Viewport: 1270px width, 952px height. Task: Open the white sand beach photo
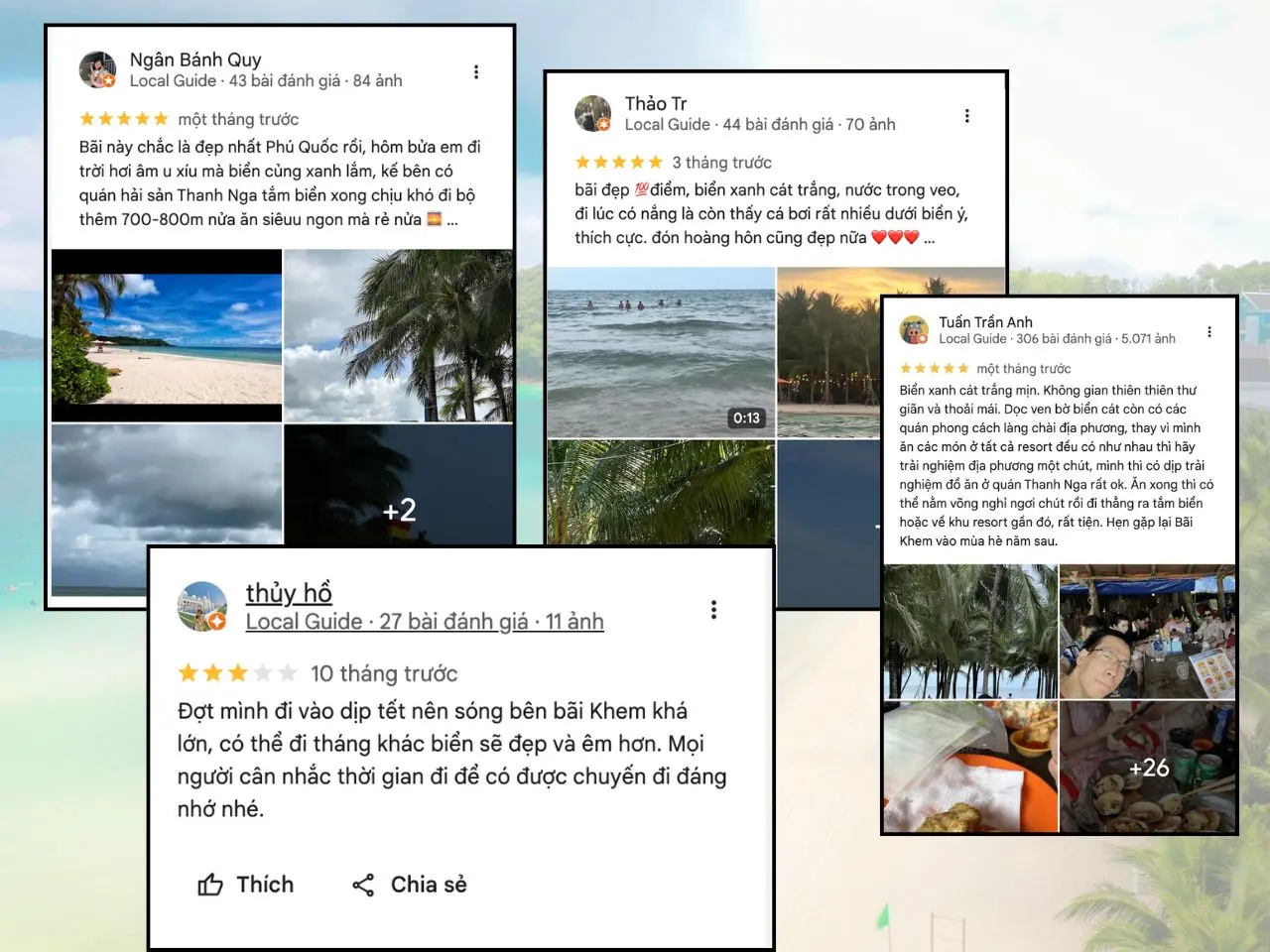pyautogui.click(x=167, y=335)
